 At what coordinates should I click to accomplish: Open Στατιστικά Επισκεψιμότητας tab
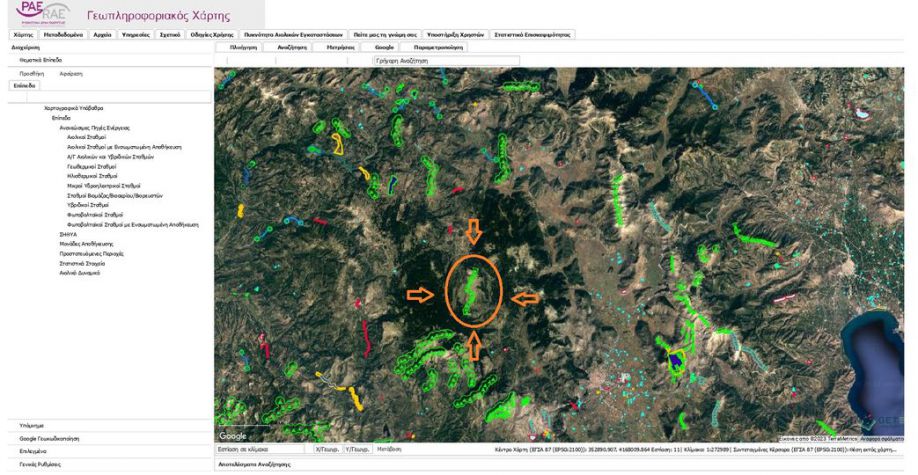pyautogui.click(x=532, y=35)
